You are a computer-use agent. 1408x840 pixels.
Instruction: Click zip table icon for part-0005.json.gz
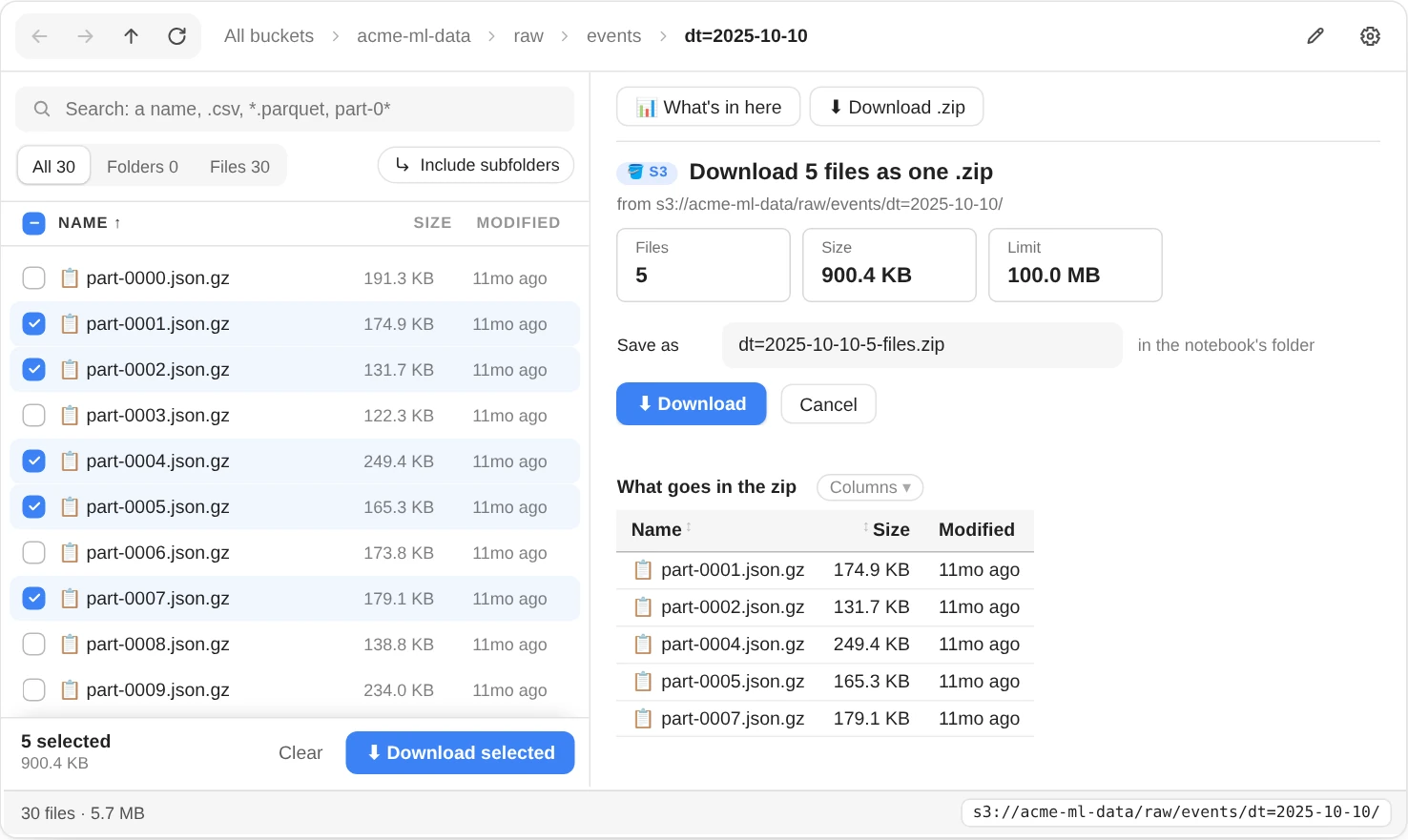tap(644, 682)
